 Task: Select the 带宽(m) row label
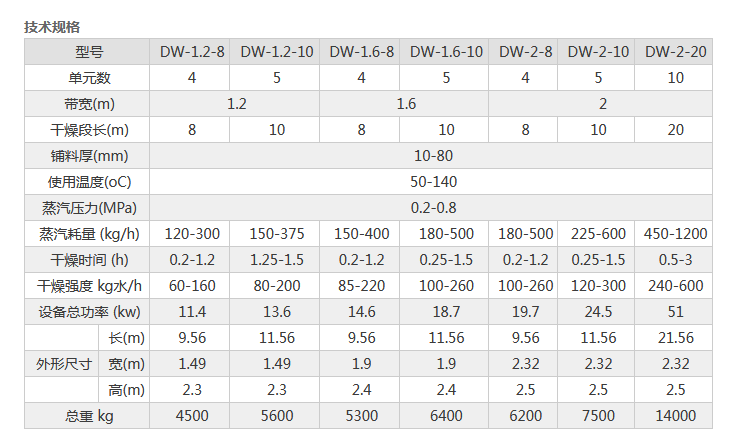pos(89,104)
